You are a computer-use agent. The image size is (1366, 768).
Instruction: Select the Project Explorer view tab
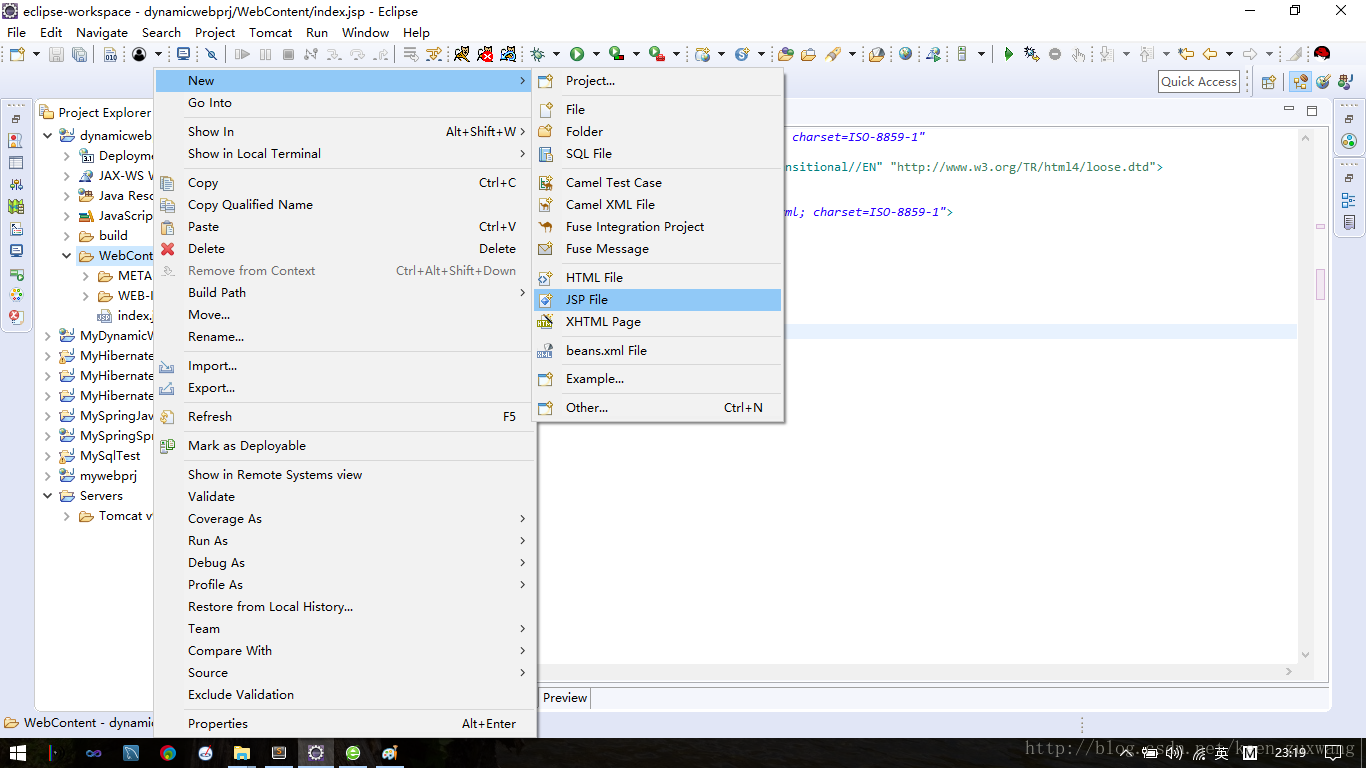[x=96, y=113]
